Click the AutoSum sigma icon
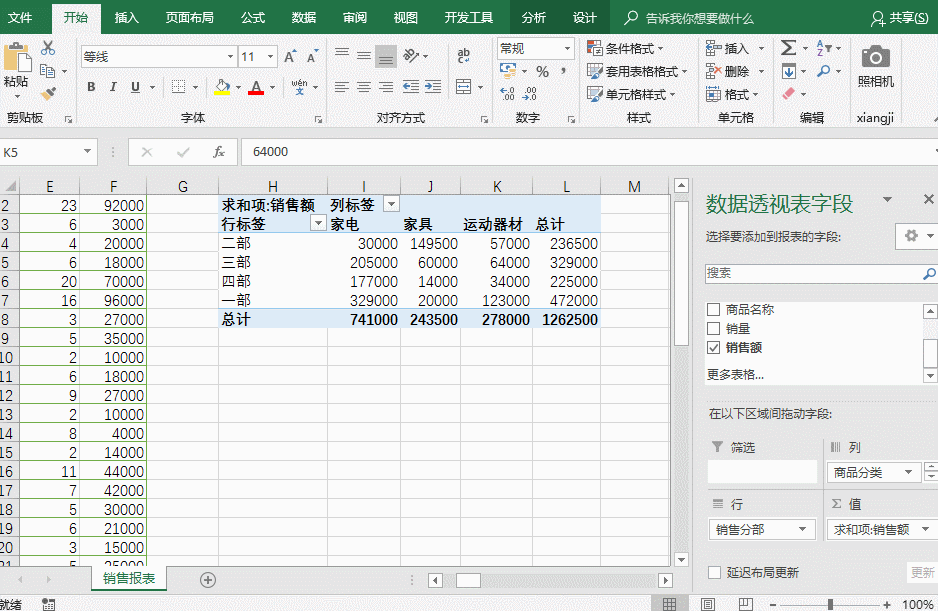Screen dimensions: 938x611 pos(788,48)
